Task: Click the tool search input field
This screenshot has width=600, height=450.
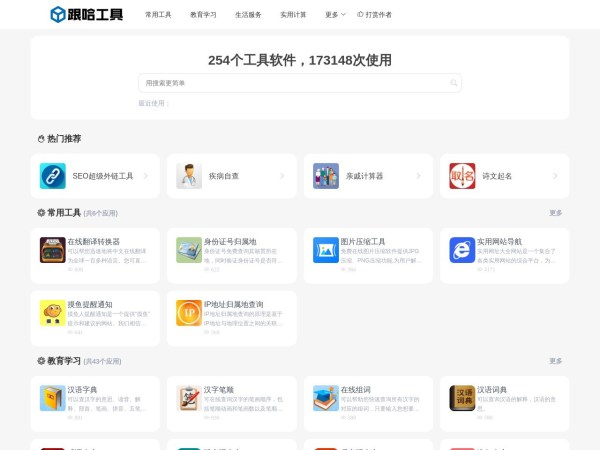Action: (x=300, y=83)
